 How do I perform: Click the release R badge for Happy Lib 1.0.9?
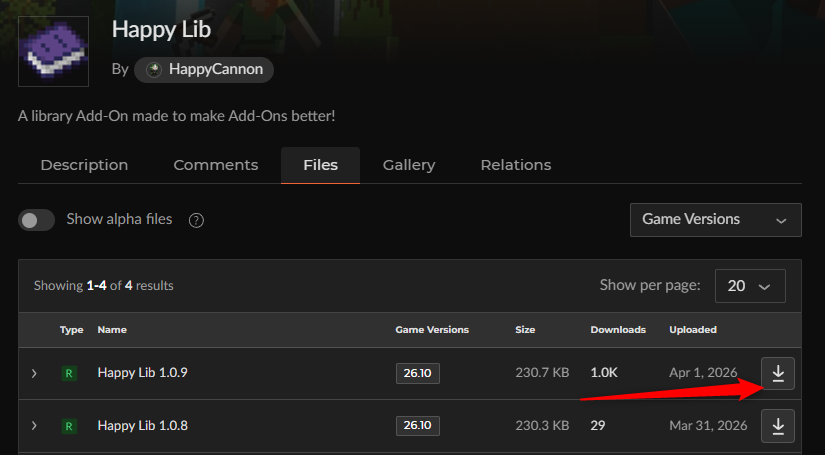coord(69,373)
